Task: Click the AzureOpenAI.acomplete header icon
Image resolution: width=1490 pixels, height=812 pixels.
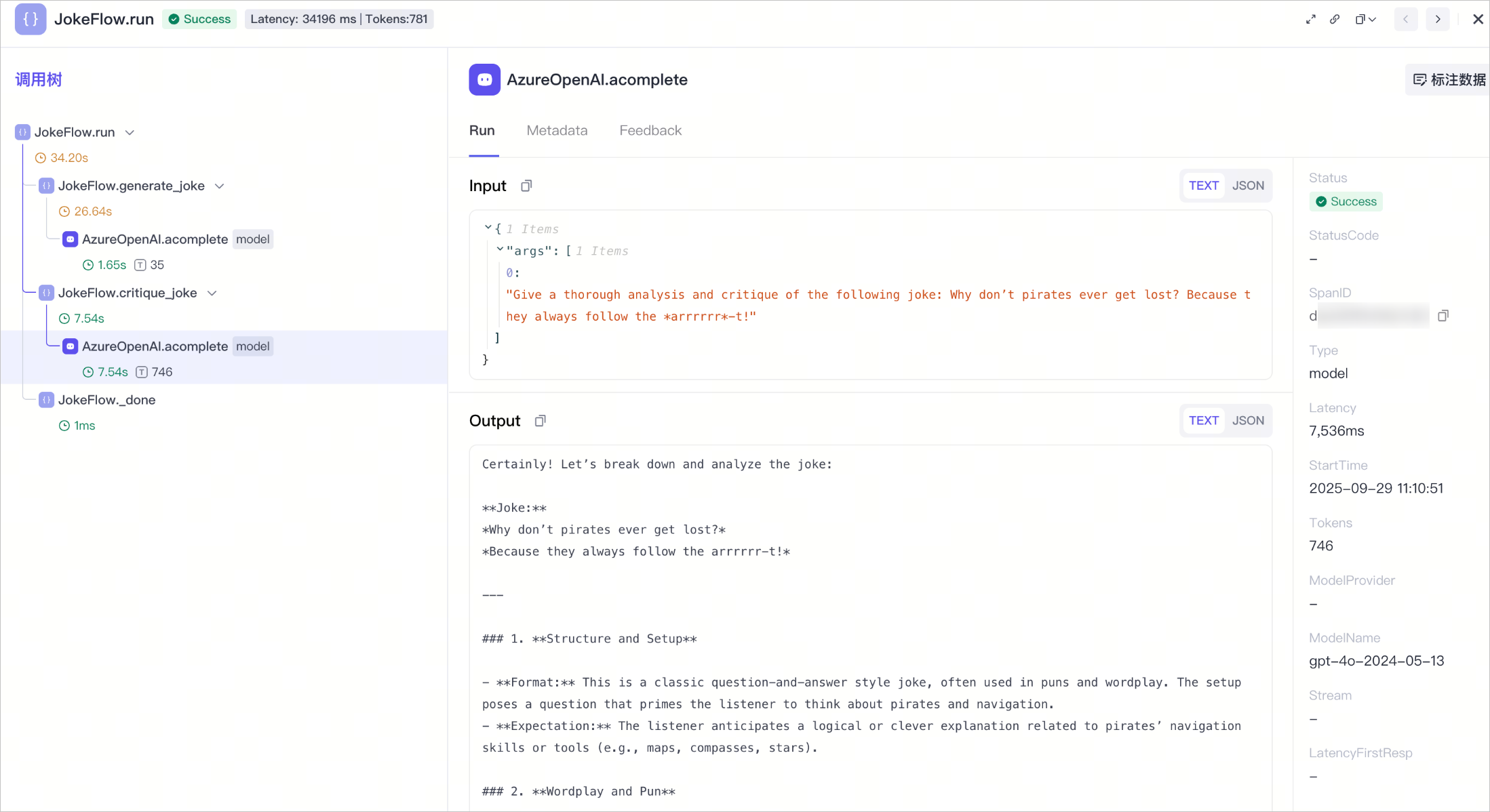Action: click(x=484, y=79)
